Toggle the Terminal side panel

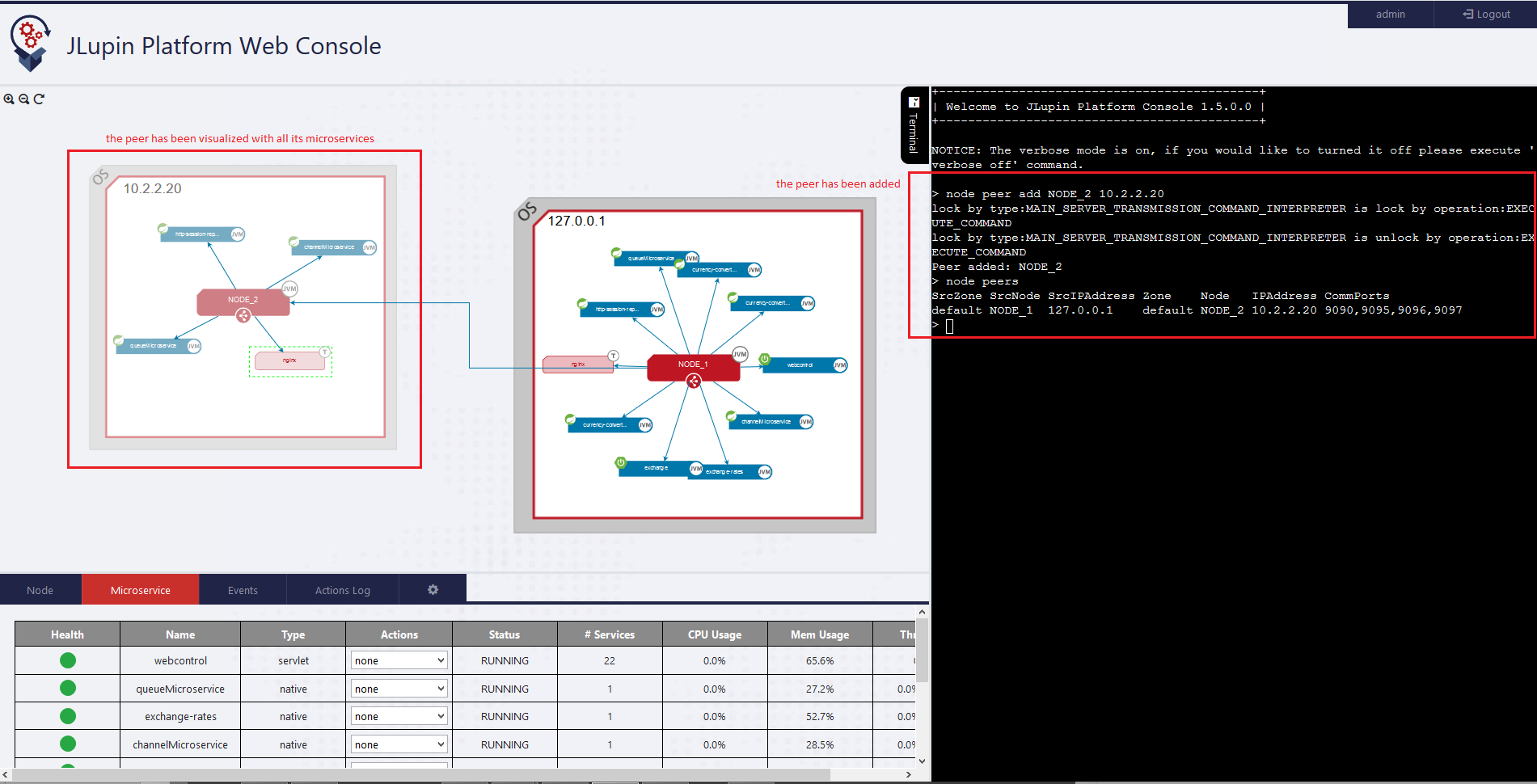pyautogui.click(x=914, y=125)
